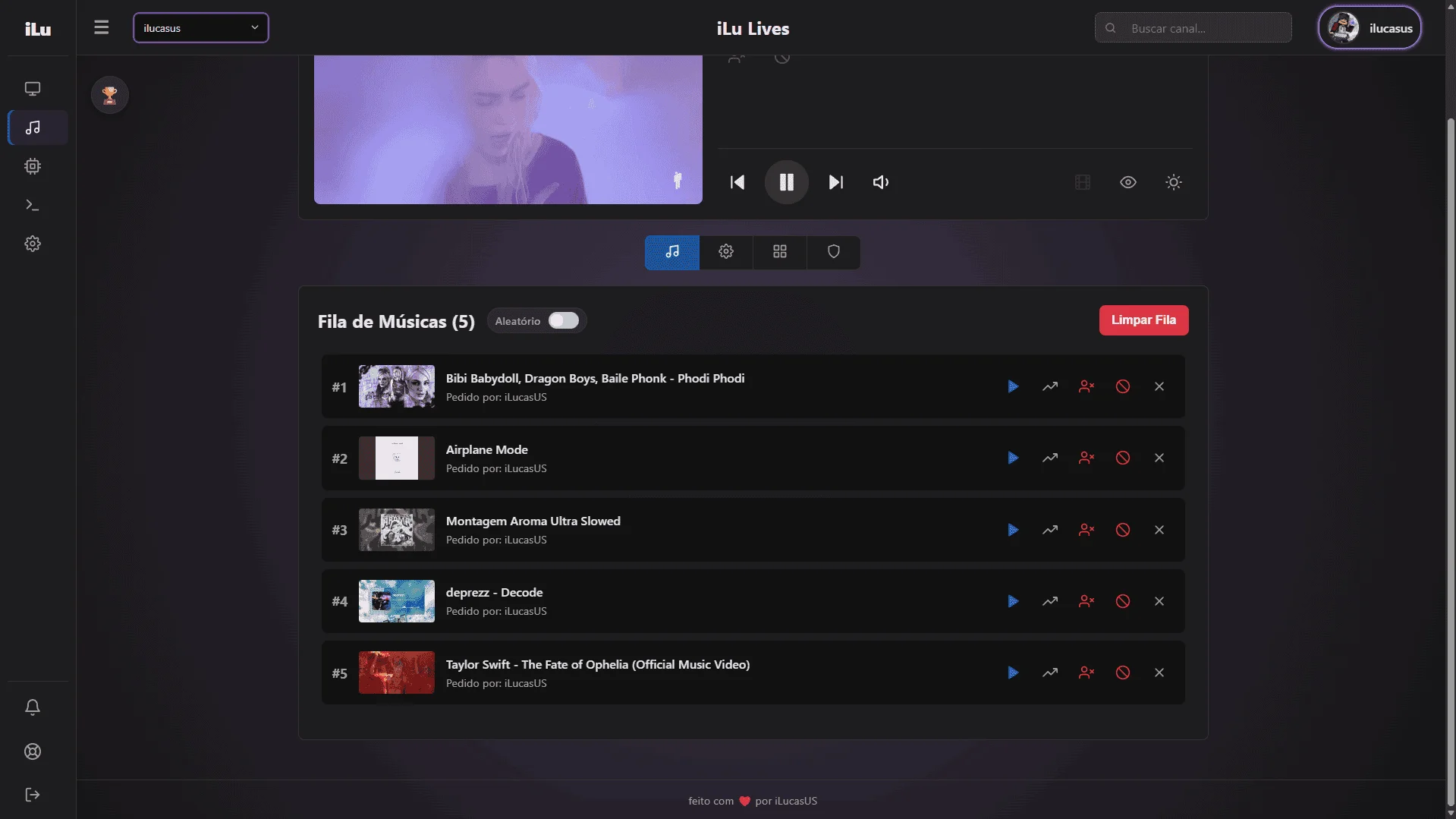Prioritize Montagem Aroma Ultra Slowed
Screen dimensions: 1456x819
point(1050,530)
